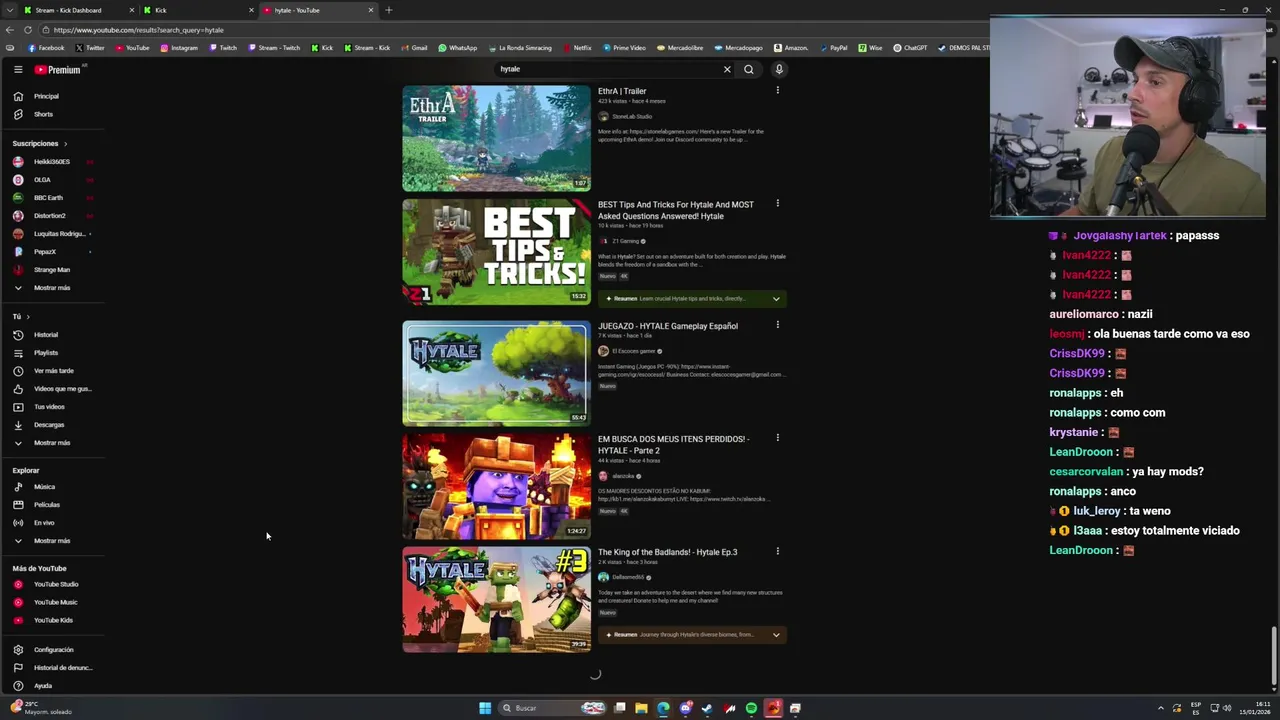The width and height of the screenshot is (1280, 720).
Task: Open three-dot menu for EM BUSCA DOS MEUS ITENS
Action: (x=778, y=438)
